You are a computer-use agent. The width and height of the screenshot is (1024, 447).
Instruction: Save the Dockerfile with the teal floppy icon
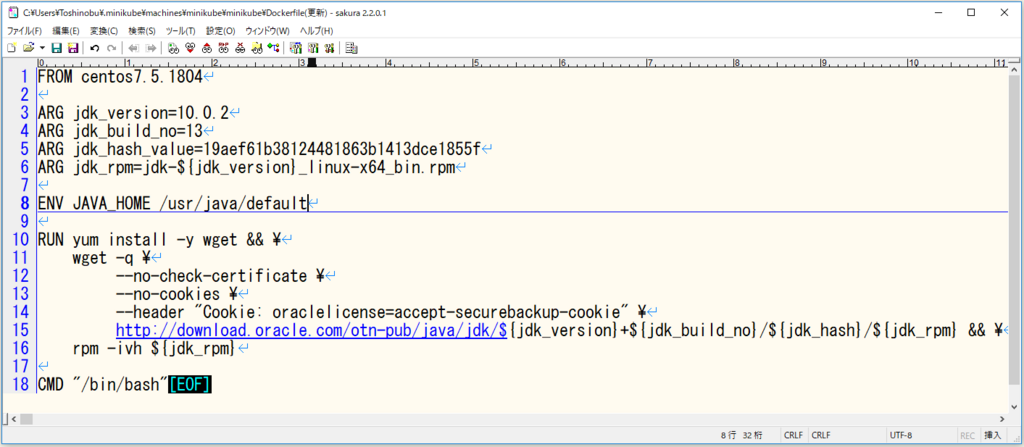click(56, 48)
